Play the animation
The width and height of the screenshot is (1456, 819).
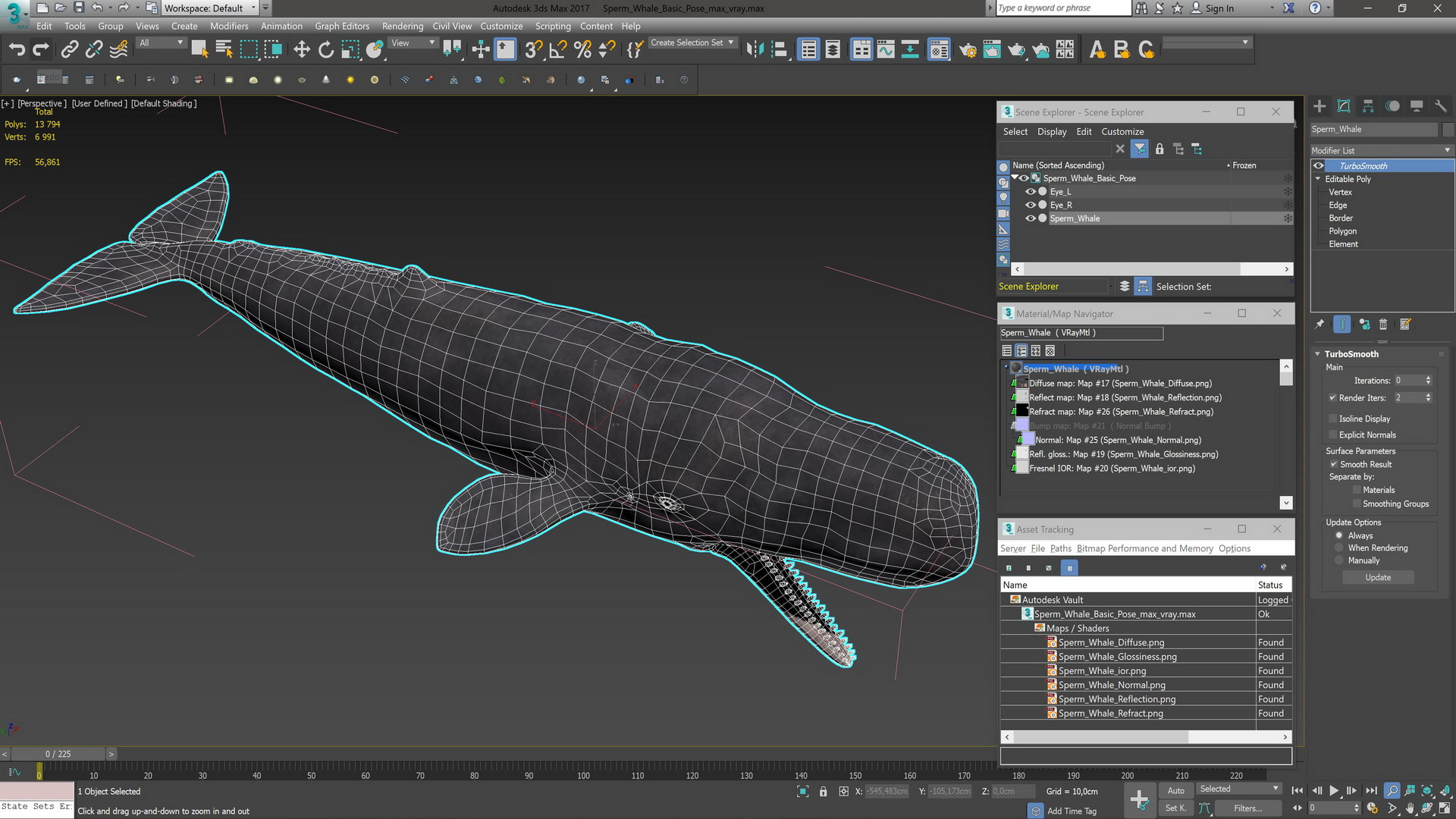coord(1334,791)
